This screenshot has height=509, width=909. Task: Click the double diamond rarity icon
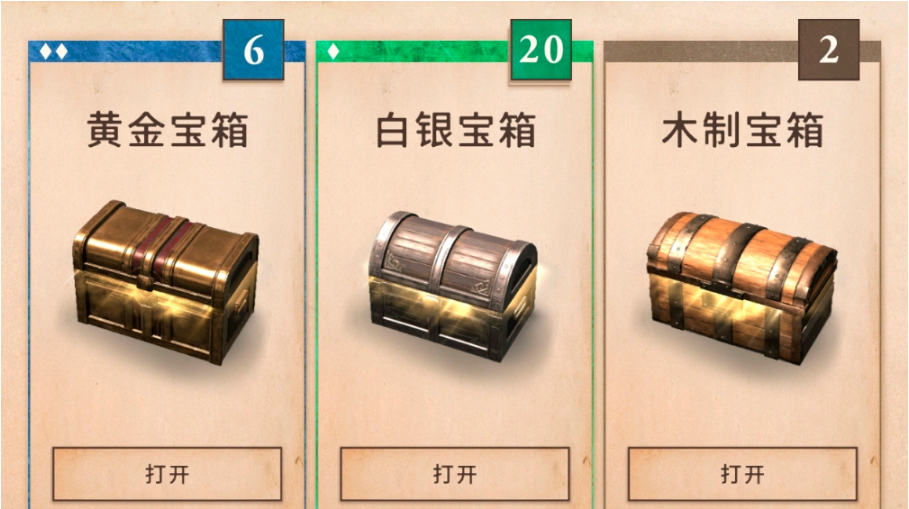(53, 52)
